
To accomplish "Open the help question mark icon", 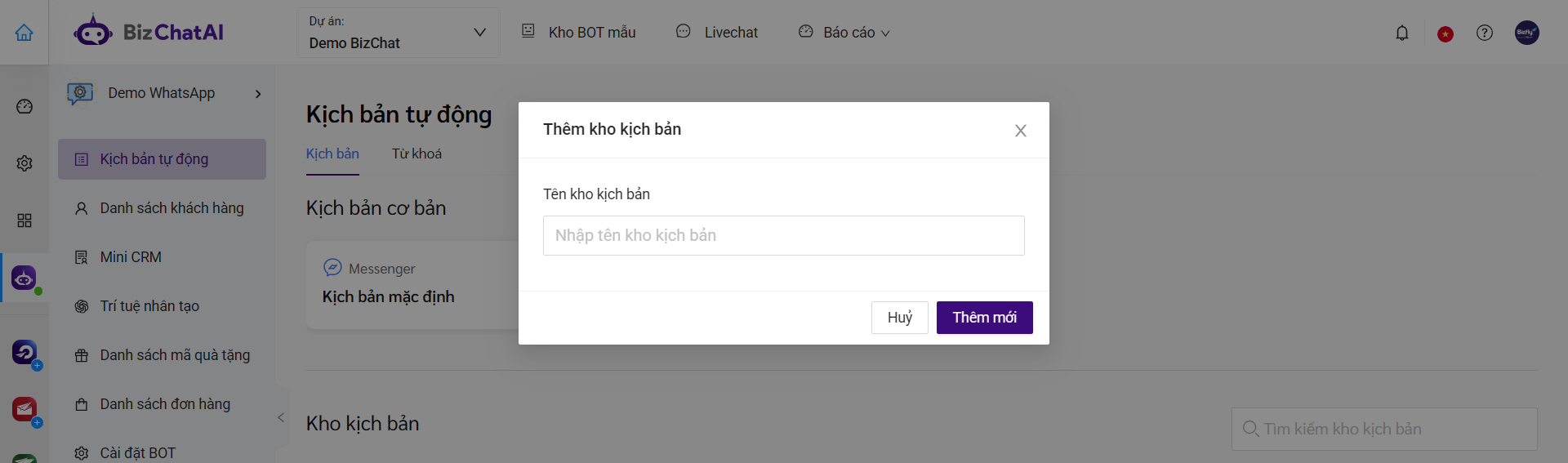I will click(1485, 33).
